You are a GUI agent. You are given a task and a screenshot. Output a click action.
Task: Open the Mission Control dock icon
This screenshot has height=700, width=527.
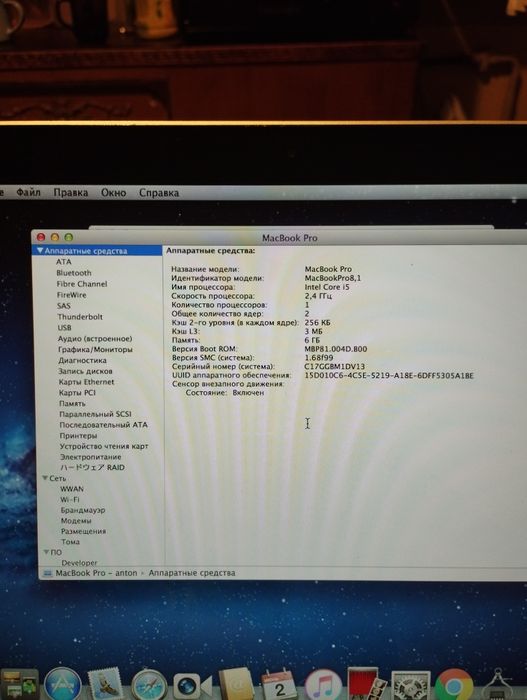point(19,684)
